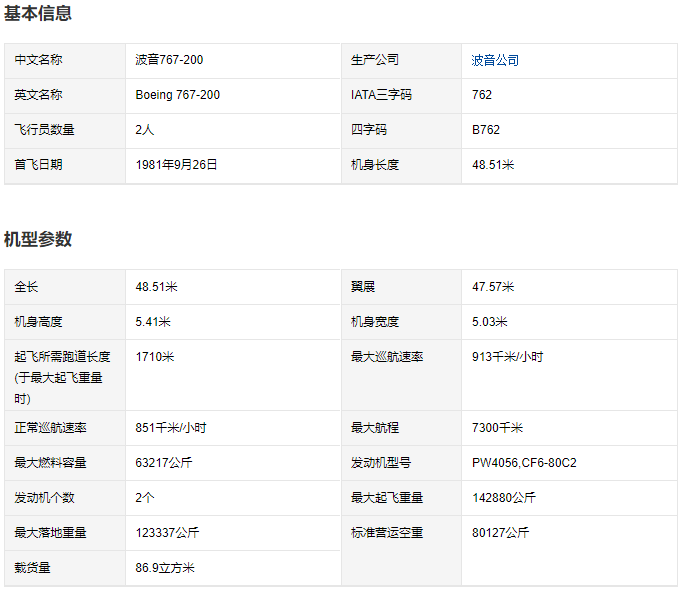Click the 中文名称 label
Viewport: 681px width, 591px height.
[38, 60]
